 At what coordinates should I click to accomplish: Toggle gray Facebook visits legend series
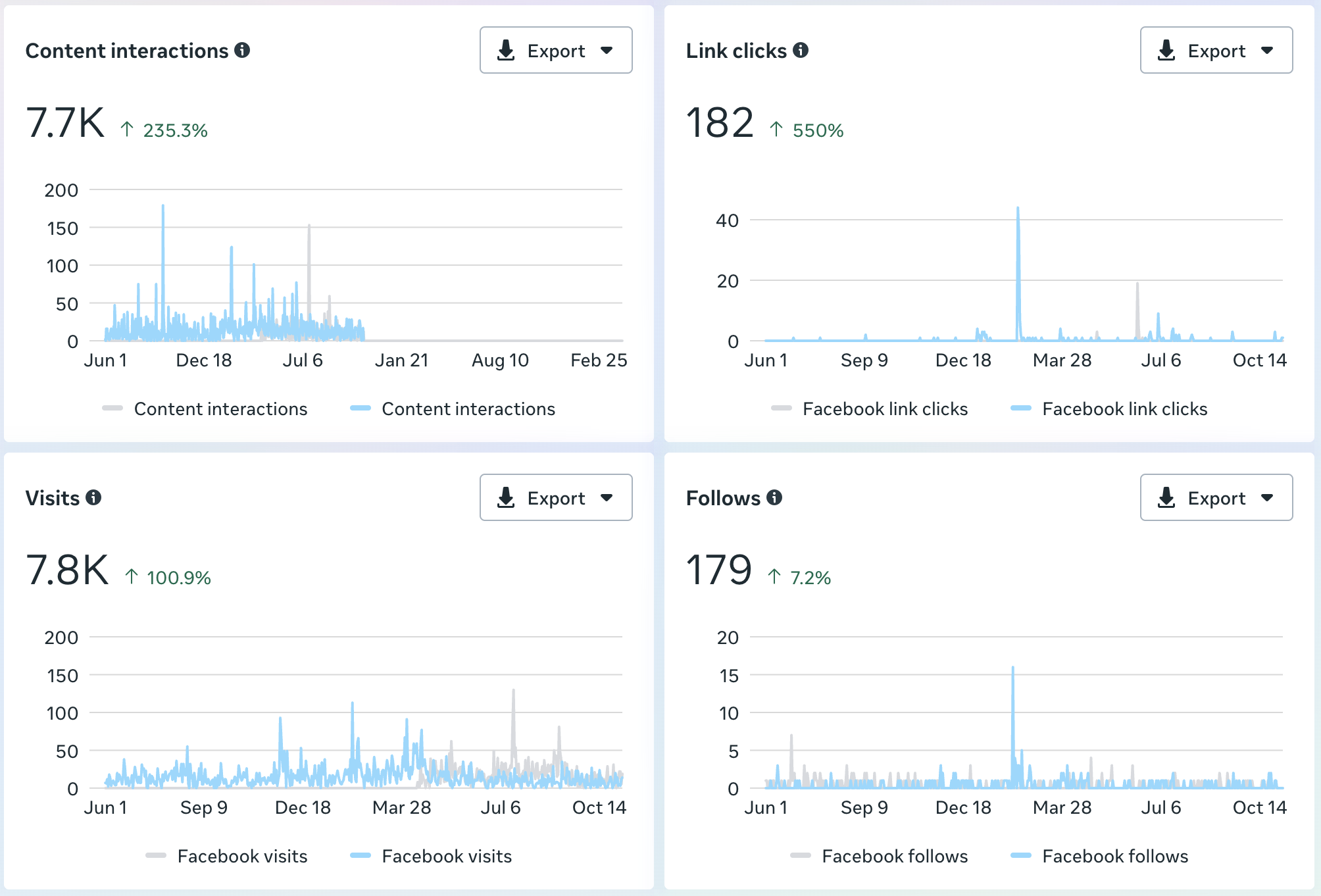click(x=241, y=856)
